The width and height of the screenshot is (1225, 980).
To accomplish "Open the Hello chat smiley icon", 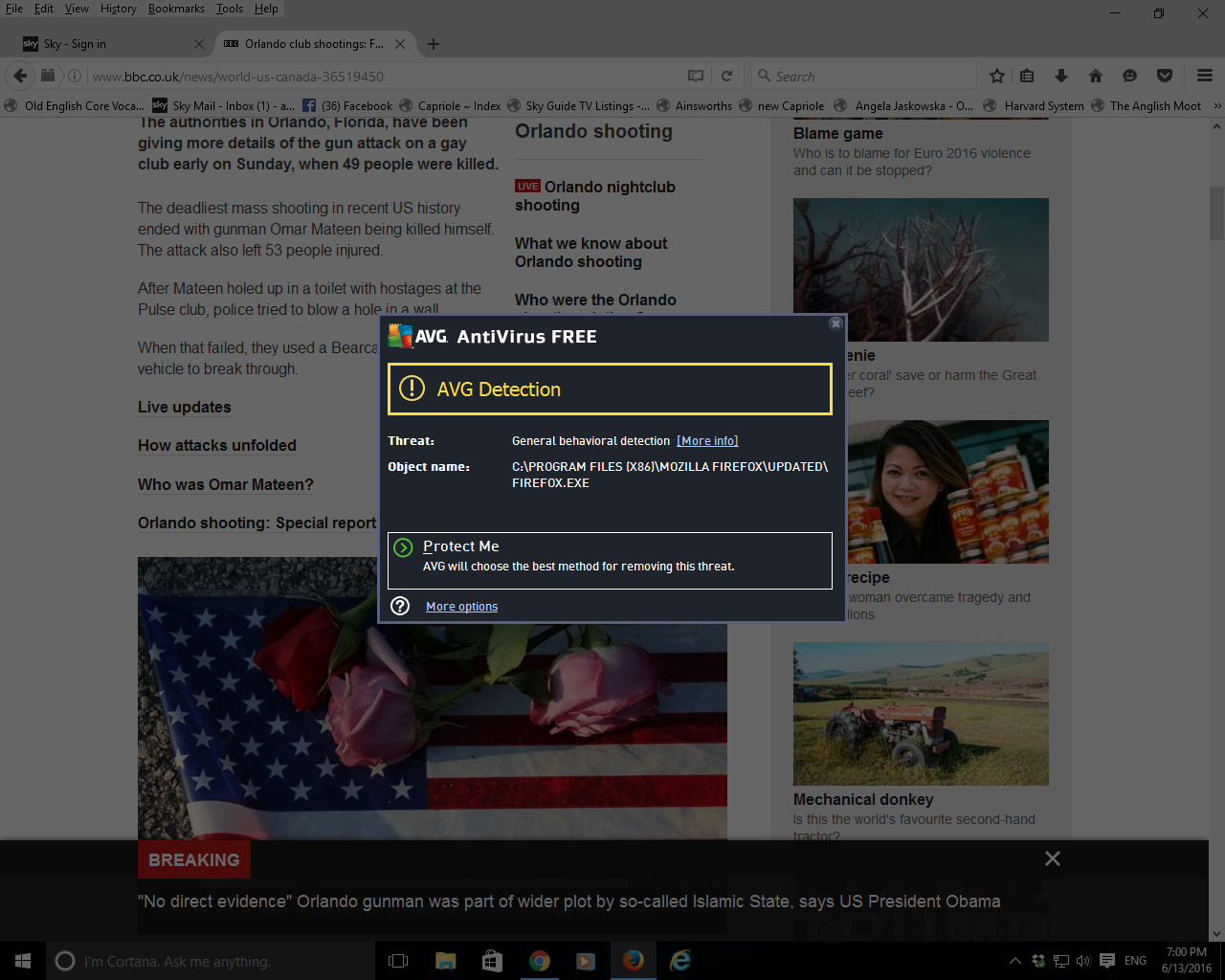I will pyautogui.click(x=1129, y=76).
